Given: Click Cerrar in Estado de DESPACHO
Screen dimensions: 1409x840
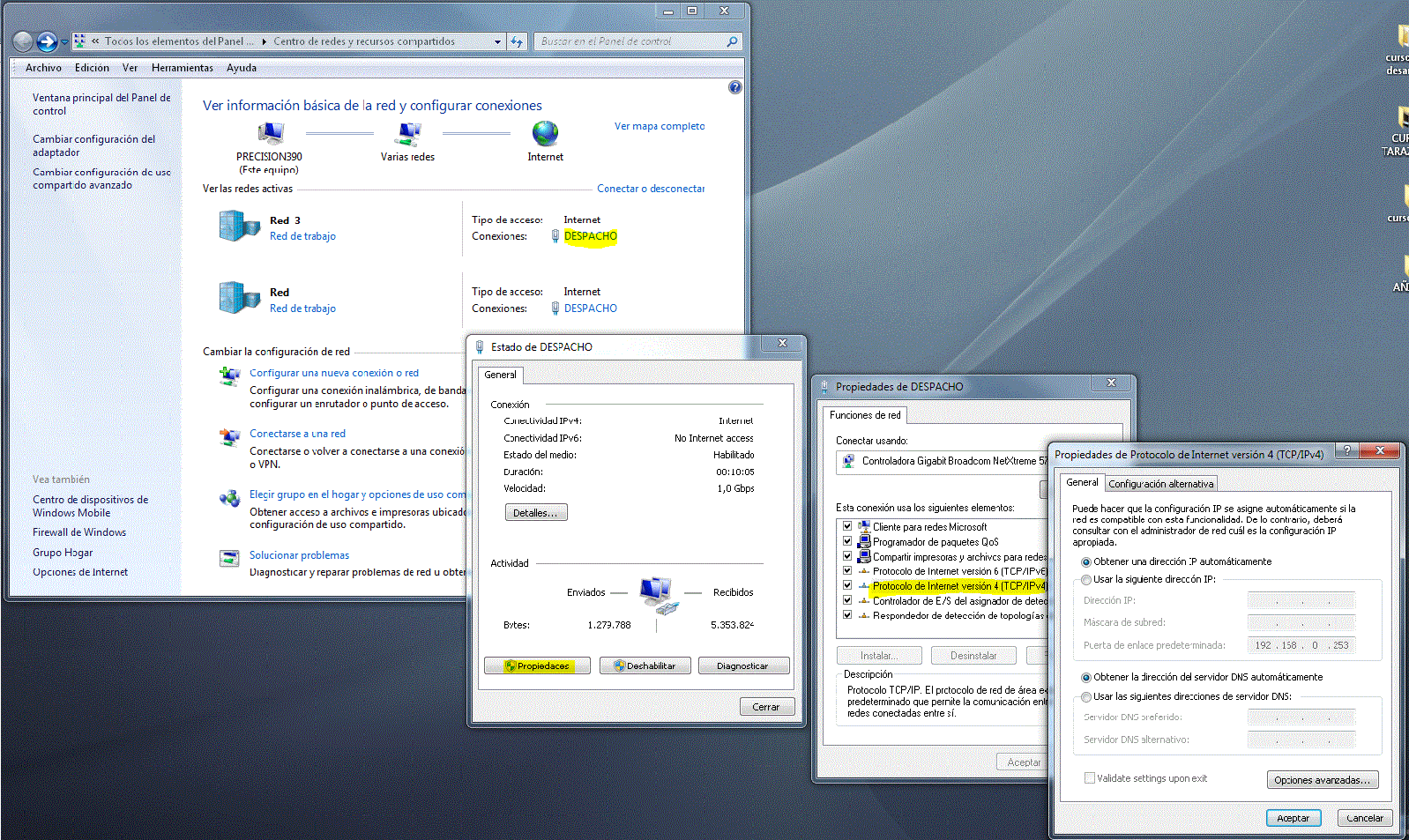Looking at the screenshot, I should pos(766,707).
